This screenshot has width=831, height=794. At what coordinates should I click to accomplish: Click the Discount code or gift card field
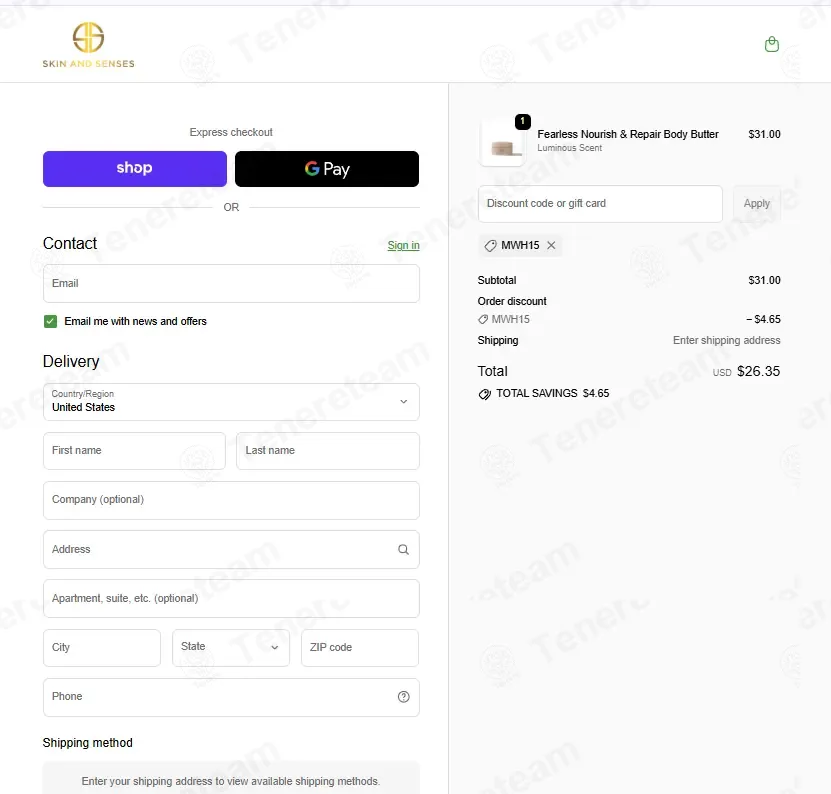click(600, 204)
